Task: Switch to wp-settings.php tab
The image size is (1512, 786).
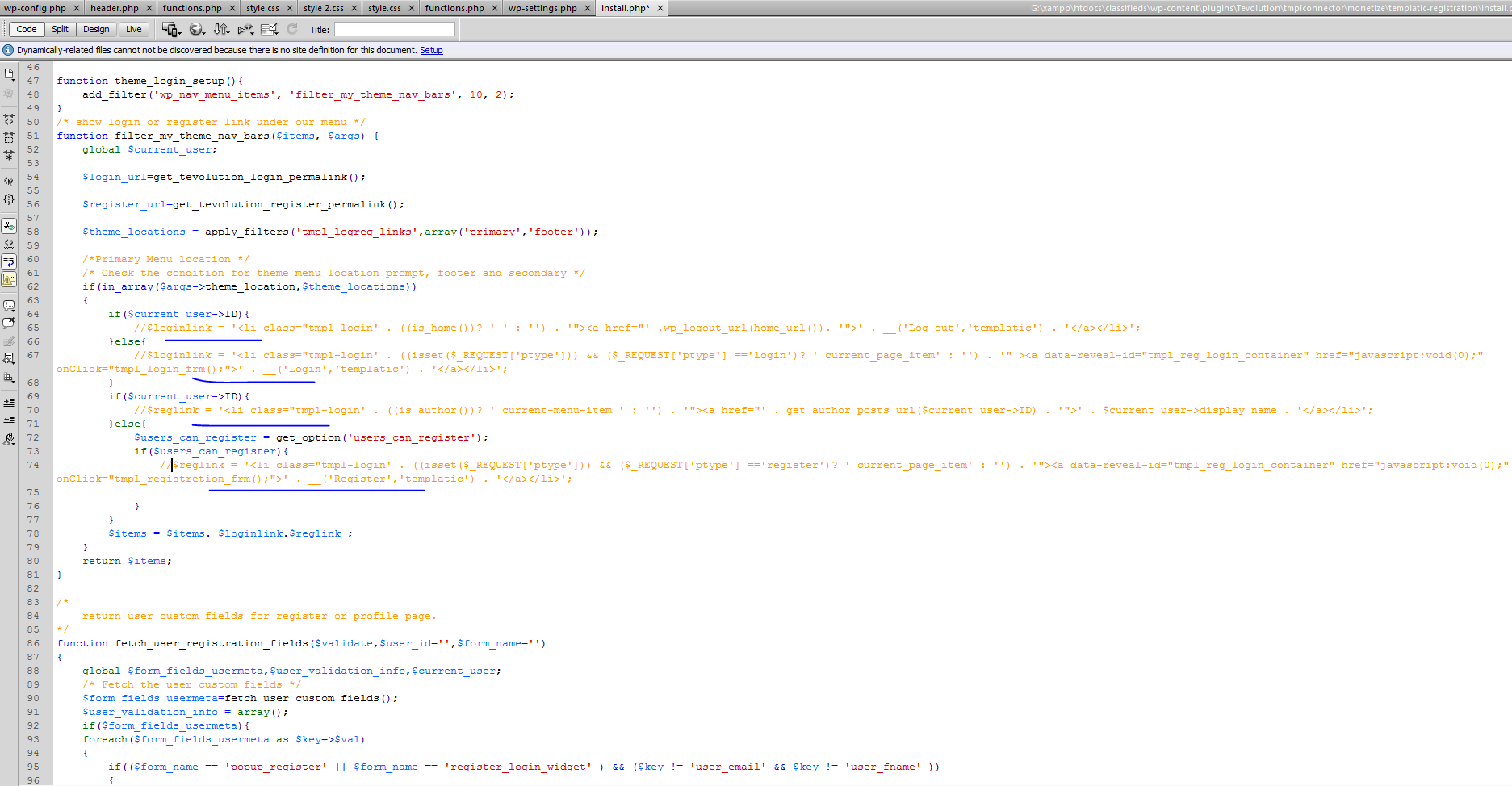Action: pyautogui.click(x=542, y=8)
